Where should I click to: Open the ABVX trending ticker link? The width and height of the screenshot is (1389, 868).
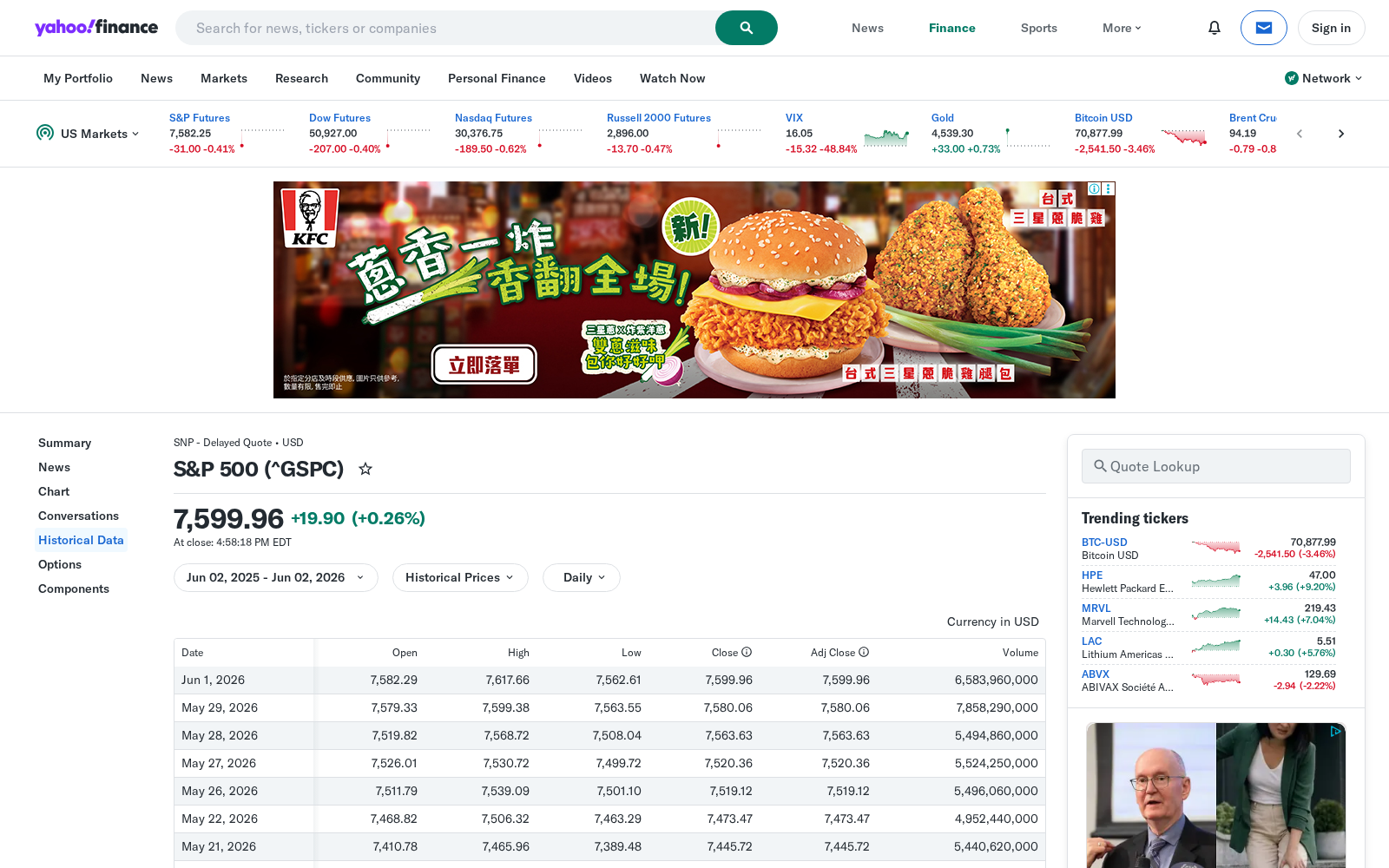pos(1096,674)
